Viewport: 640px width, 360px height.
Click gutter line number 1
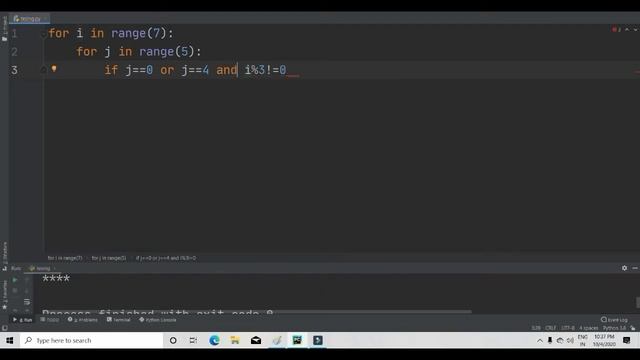pyautogui.click(x=14, y=33)
